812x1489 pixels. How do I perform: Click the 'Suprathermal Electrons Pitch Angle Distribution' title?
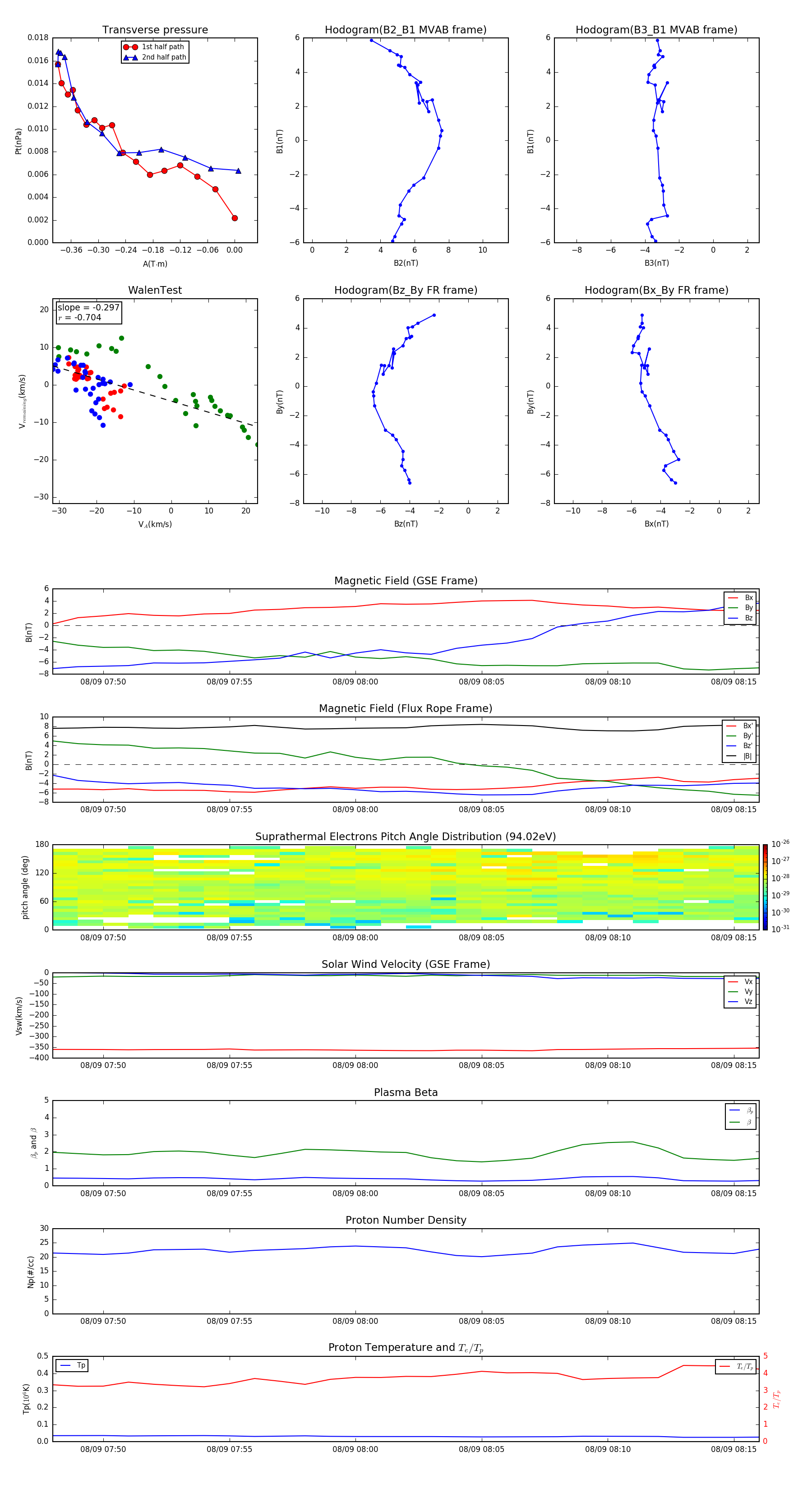pyautogui.click(x=406, y=837)
